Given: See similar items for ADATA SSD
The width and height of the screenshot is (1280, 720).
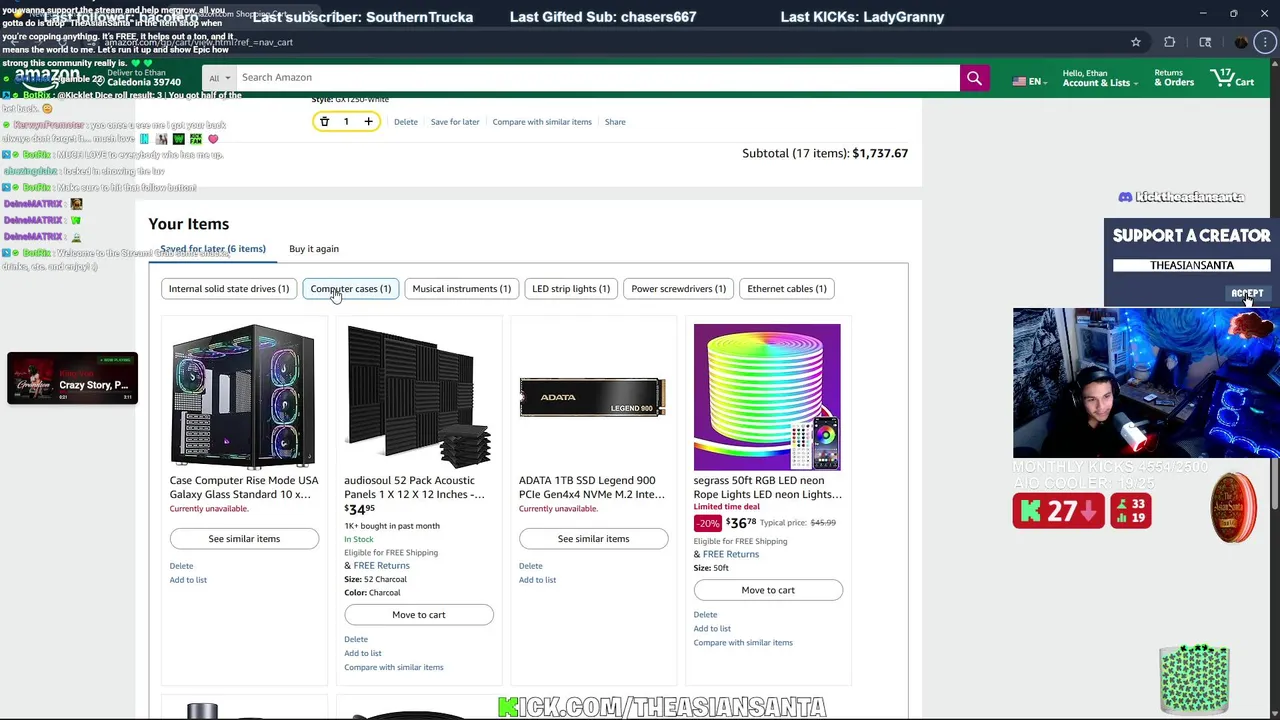Looking at the screenshot, I should click(593, 539).
